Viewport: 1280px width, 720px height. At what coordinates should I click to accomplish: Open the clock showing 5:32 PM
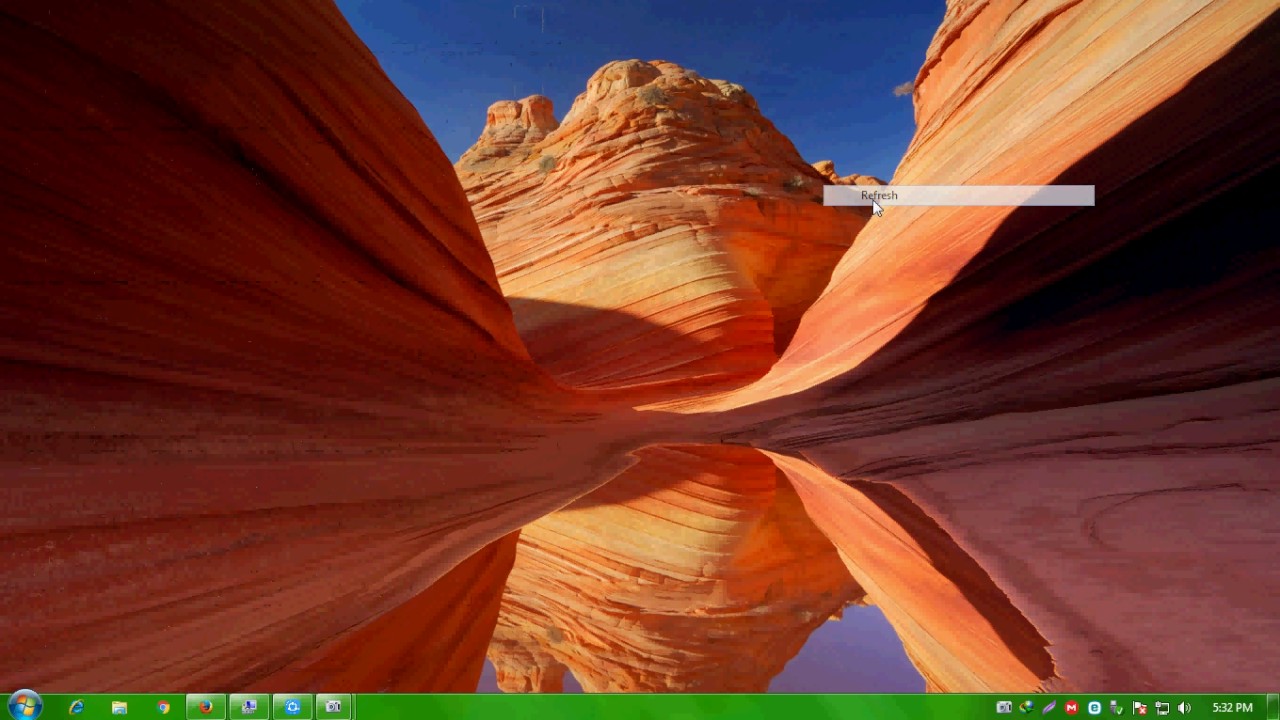1232,708
